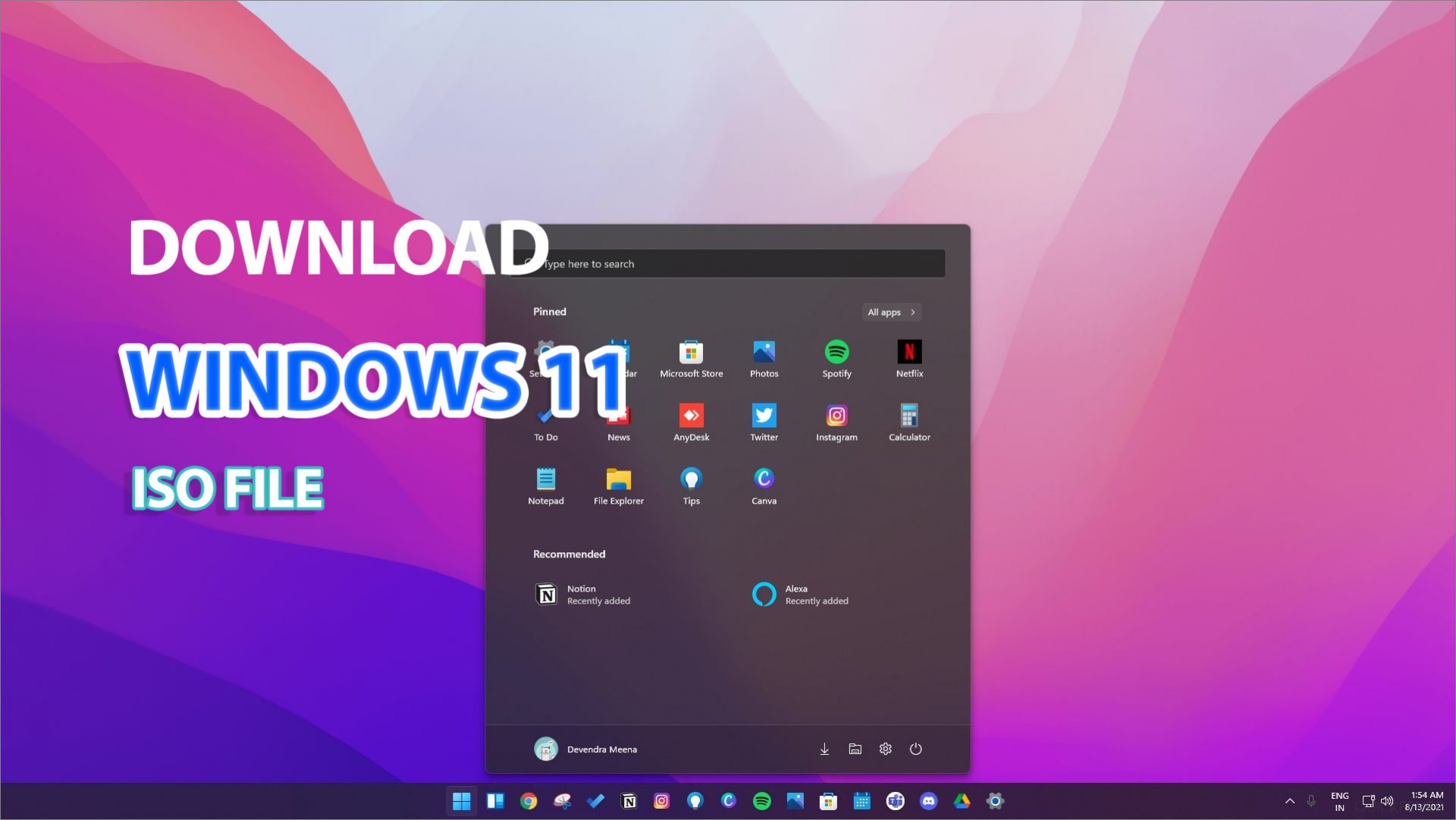Image resolution: width=1456 pixels, height=820 pixels.
Task: Switch ENG IN input language
Action: tap(1339, 801)
